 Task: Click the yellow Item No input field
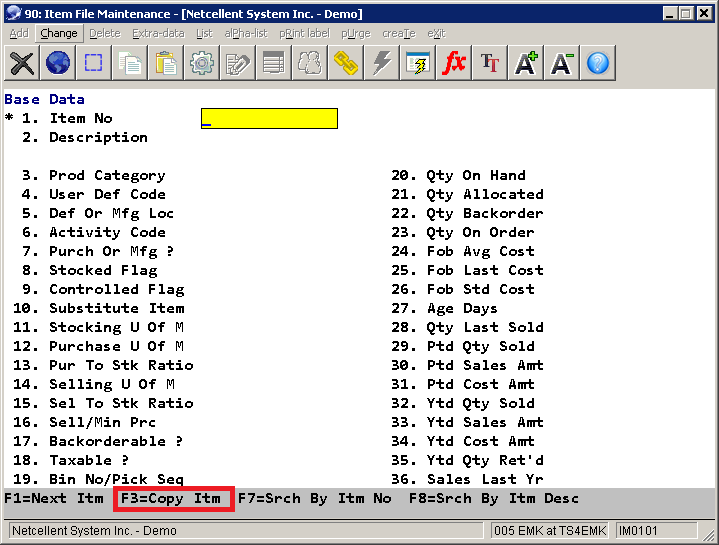[269, 119]
